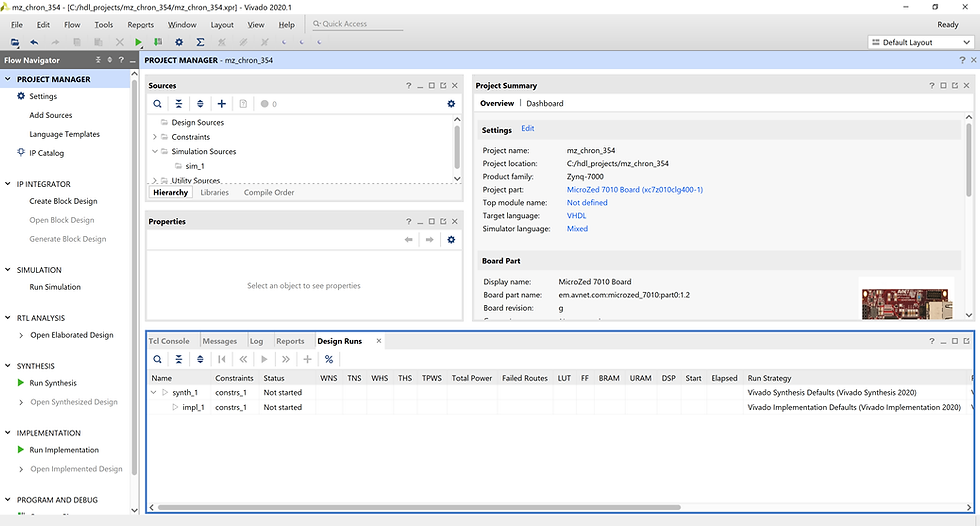Close the Design Runs tab
Image resolution: width=980 pixels, height=526 pixels.
point(379,341)
